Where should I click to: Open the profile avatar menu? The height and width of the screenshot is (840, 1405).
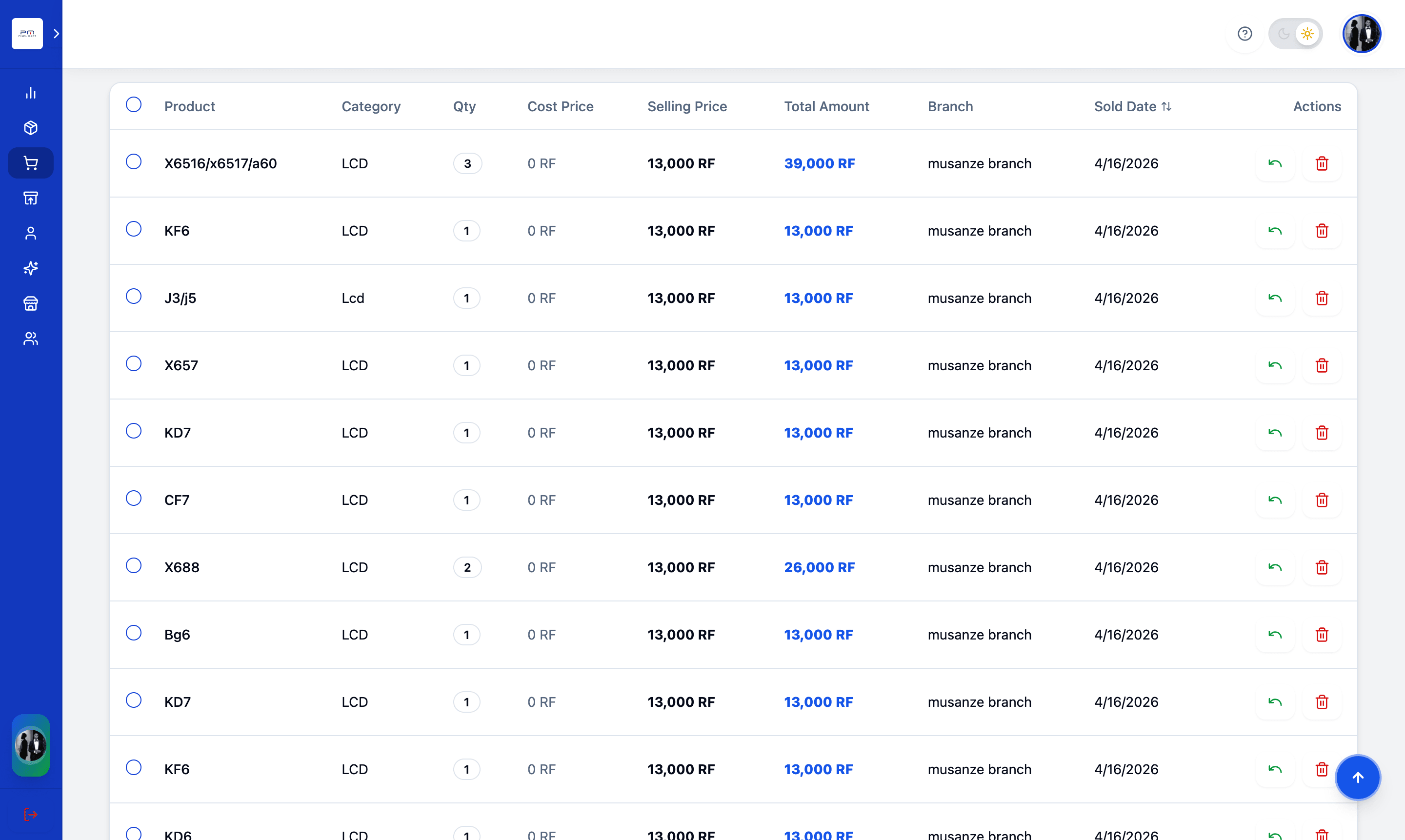[1362, 33]
